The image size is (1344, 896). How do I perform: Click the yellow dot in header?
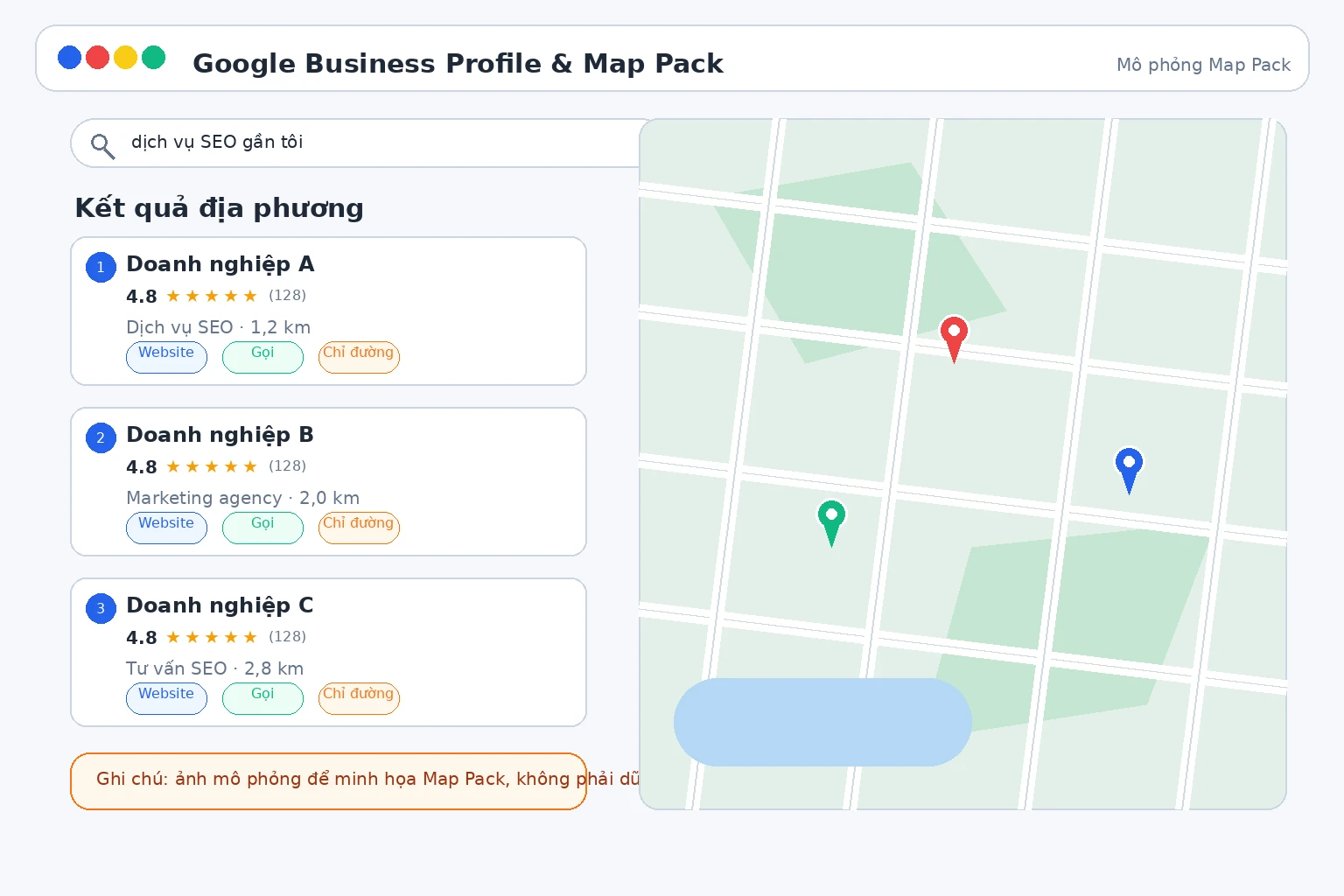(126, 57)
